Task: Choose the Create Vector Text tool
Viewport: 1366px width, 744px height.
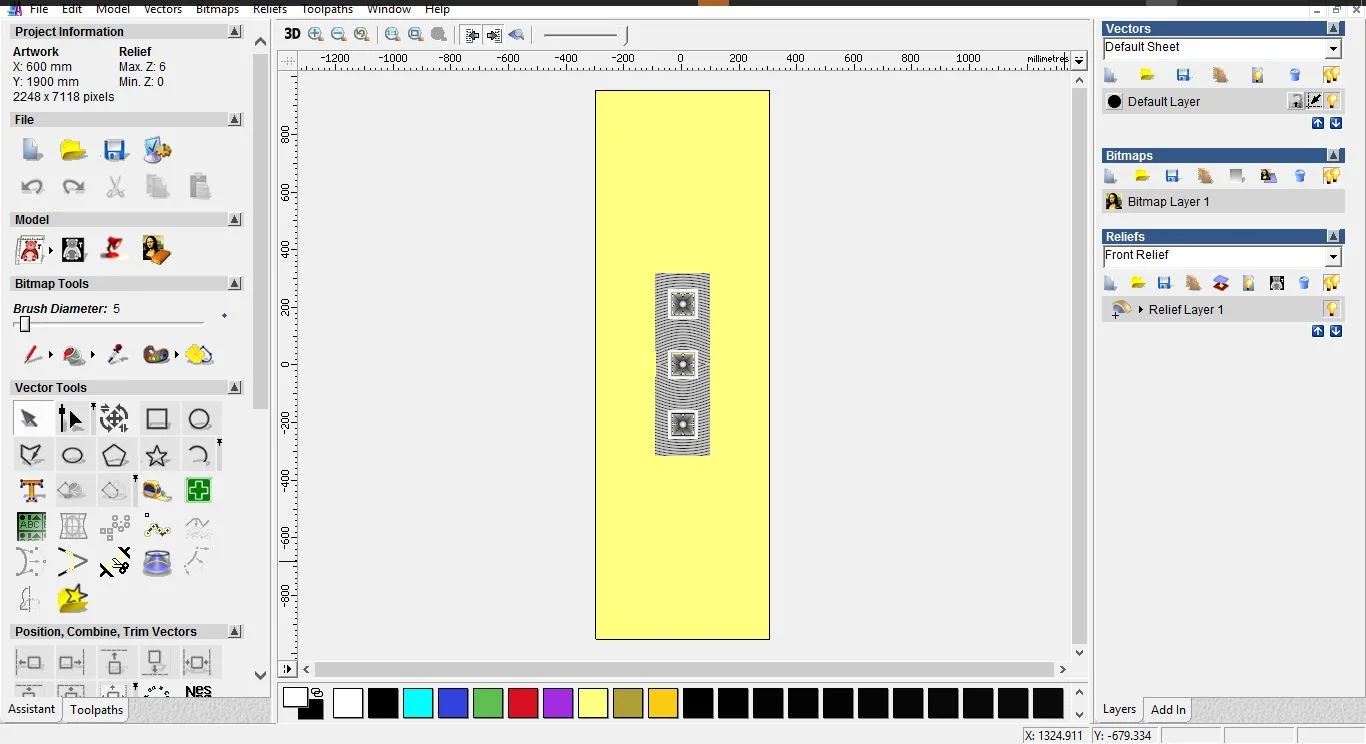Action: (x=31, y=491)
